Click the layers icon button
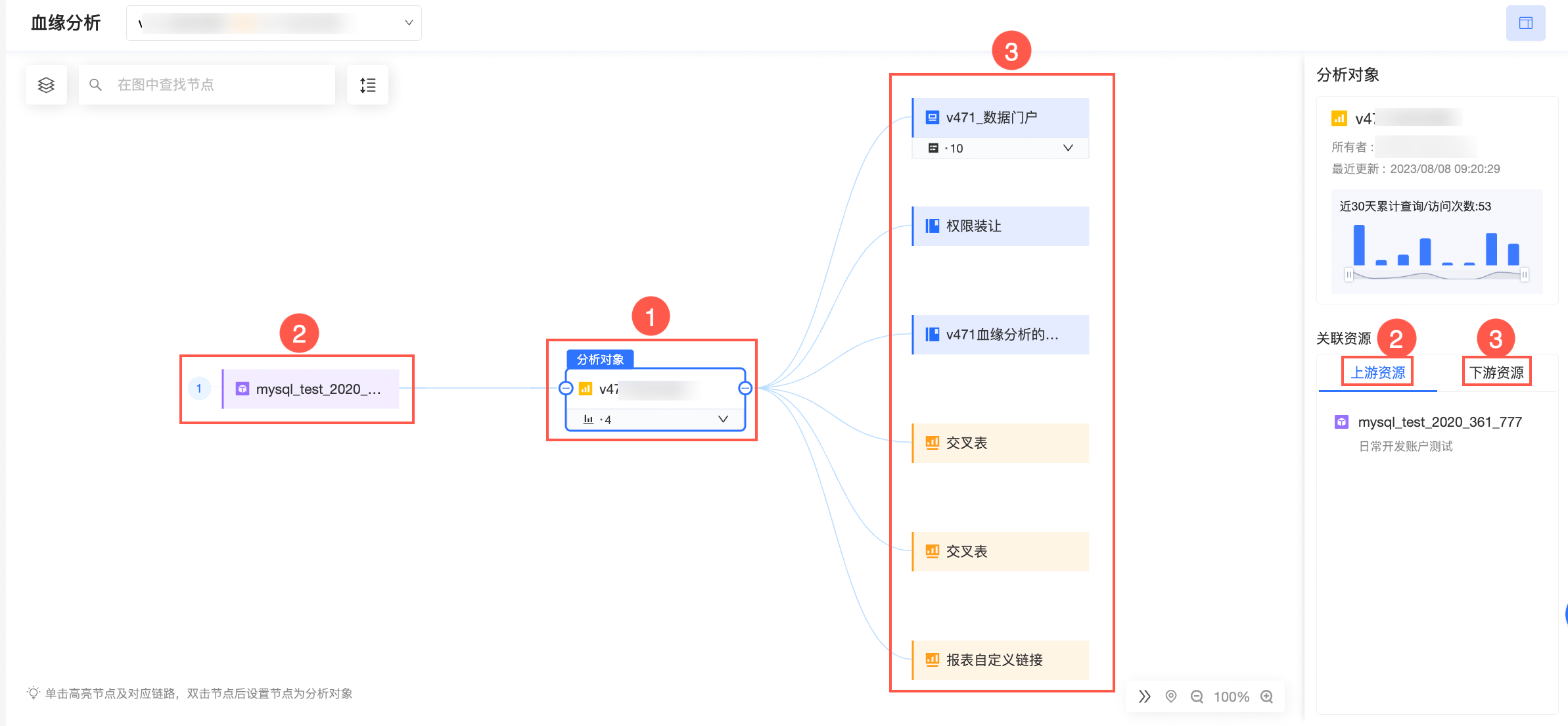 click(46, 85)
